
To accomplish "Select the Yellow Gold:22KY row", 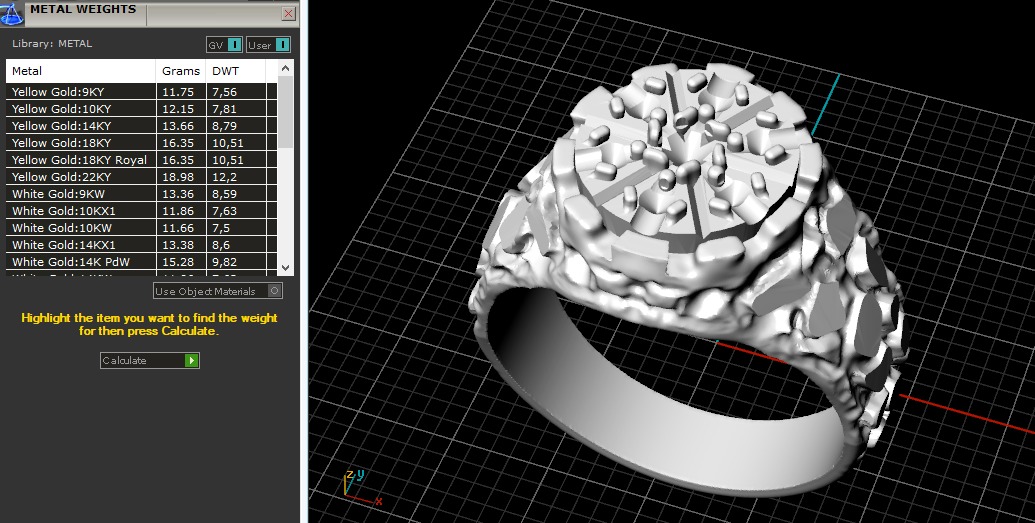I will [x=142, y=177].
